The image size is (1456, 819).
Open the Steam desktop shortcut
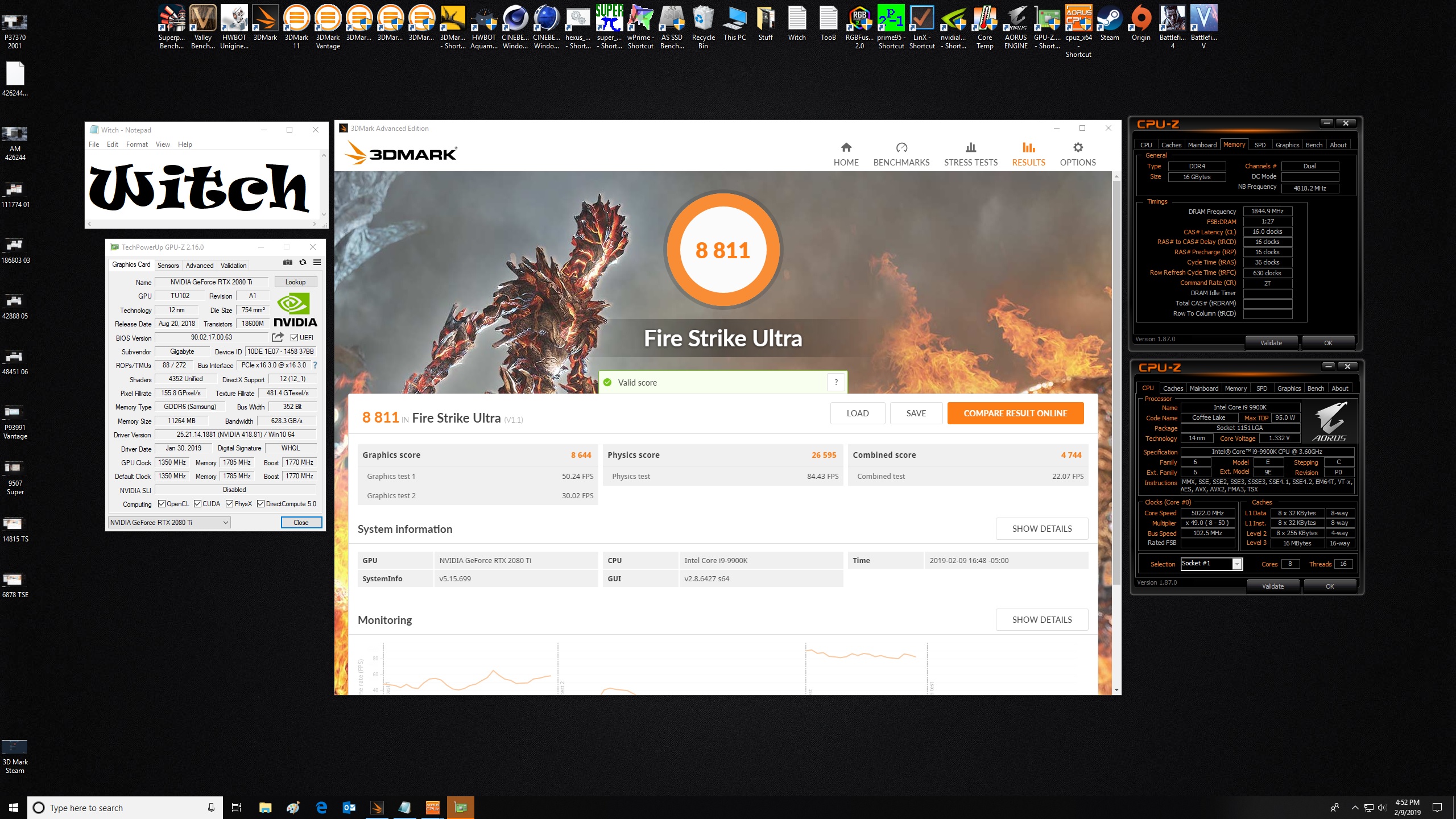pos(1109,24)
